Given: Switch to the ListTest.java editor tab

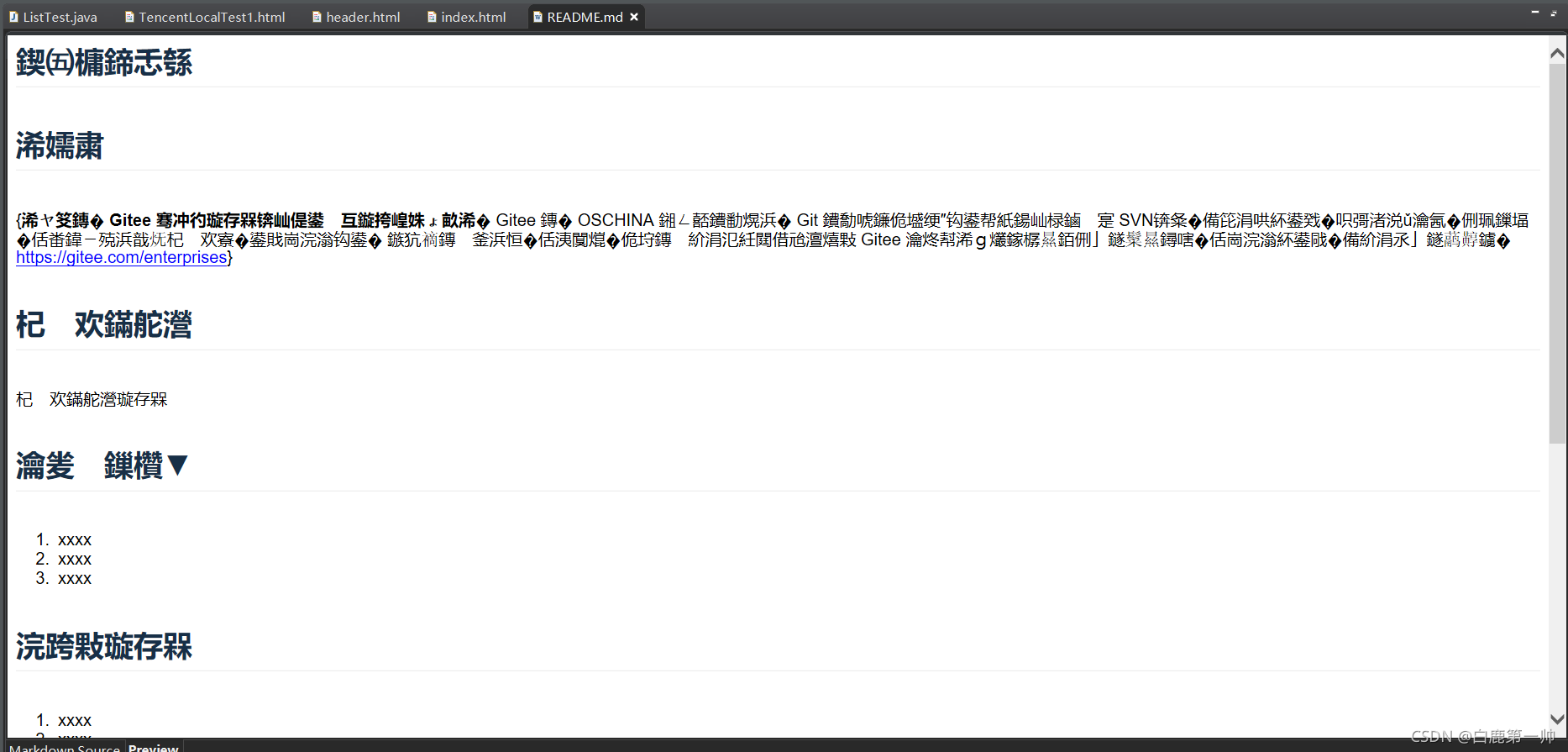Looking at the screenshot, I should point(54,17).
